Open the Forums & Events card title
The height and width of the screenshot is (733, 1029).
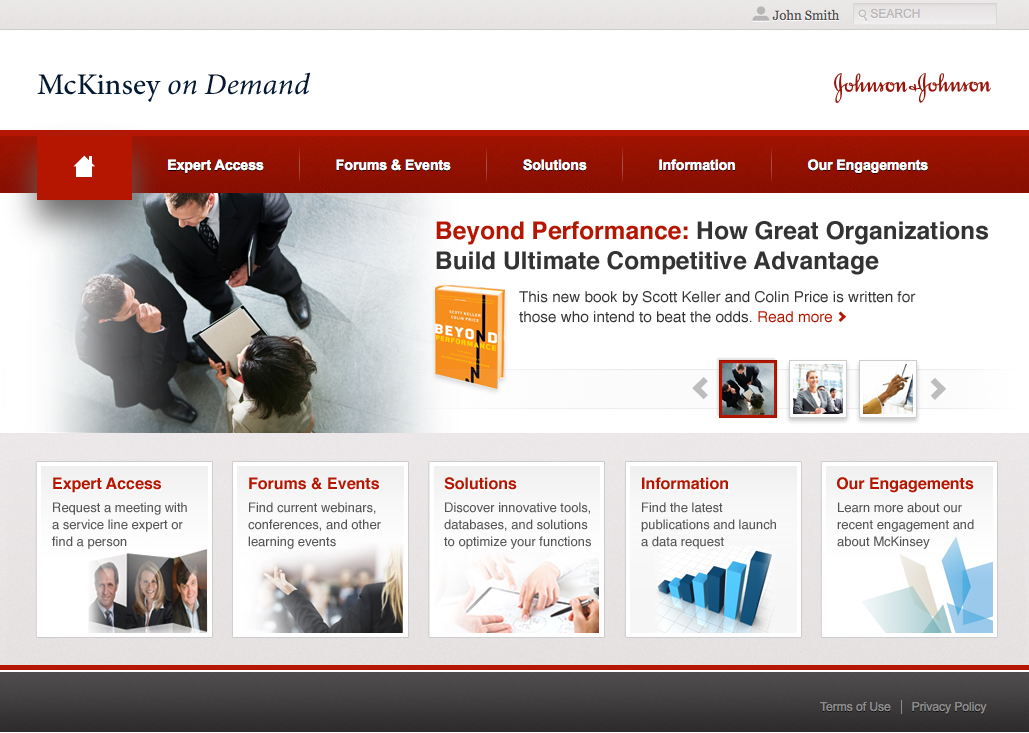click(x=313, y=484)
